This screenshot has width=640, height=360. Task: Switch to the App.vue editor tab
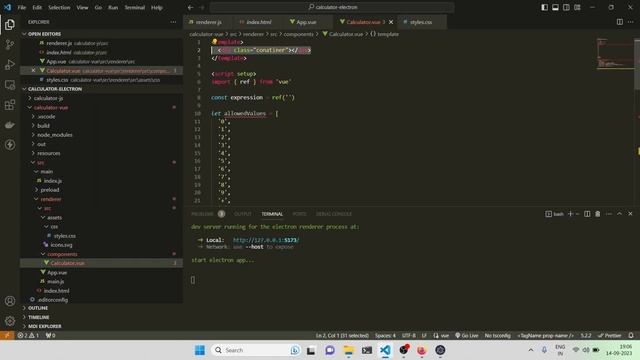coord(306,22)
